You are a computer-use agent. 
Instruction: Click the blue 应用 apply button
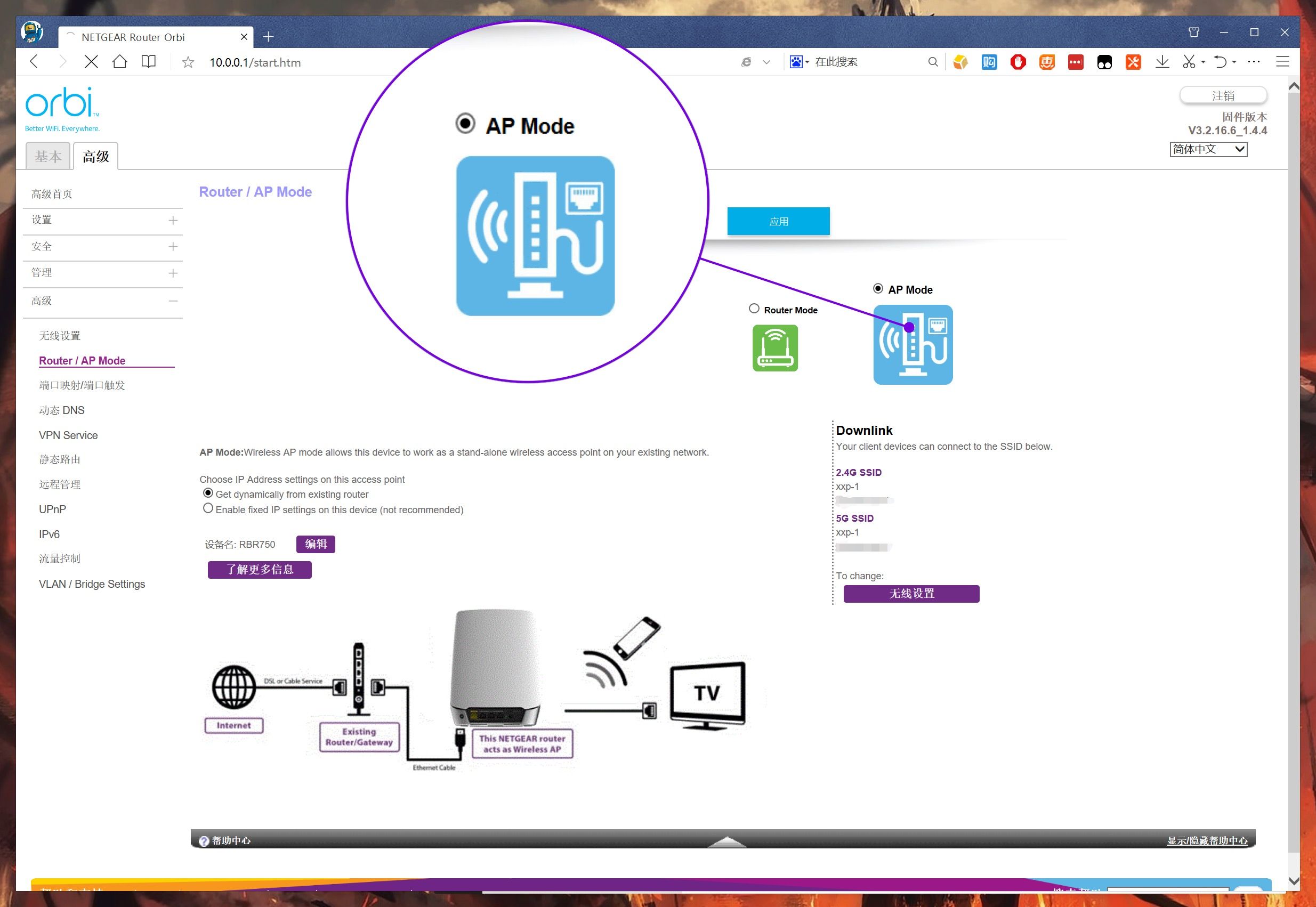pos(778,221)
